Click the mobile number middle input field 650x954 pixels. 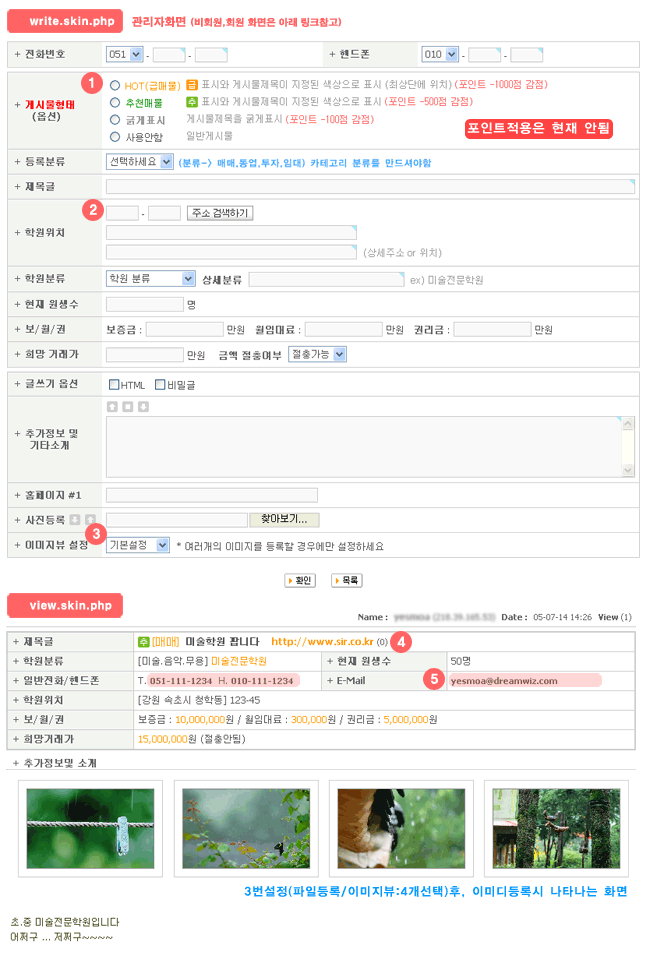(x=484, y=55)
